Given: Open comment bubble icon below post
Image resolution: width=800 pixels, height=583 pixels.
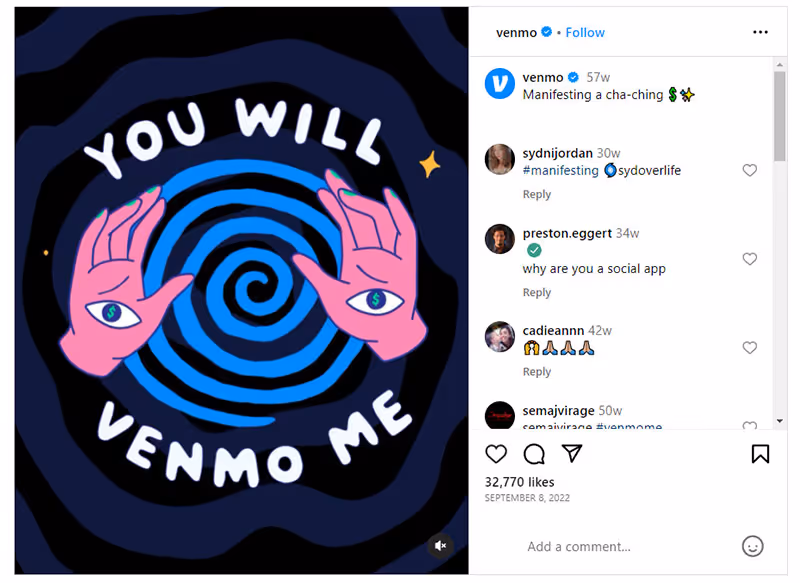Looking at the screenshot, I should 534,453.
